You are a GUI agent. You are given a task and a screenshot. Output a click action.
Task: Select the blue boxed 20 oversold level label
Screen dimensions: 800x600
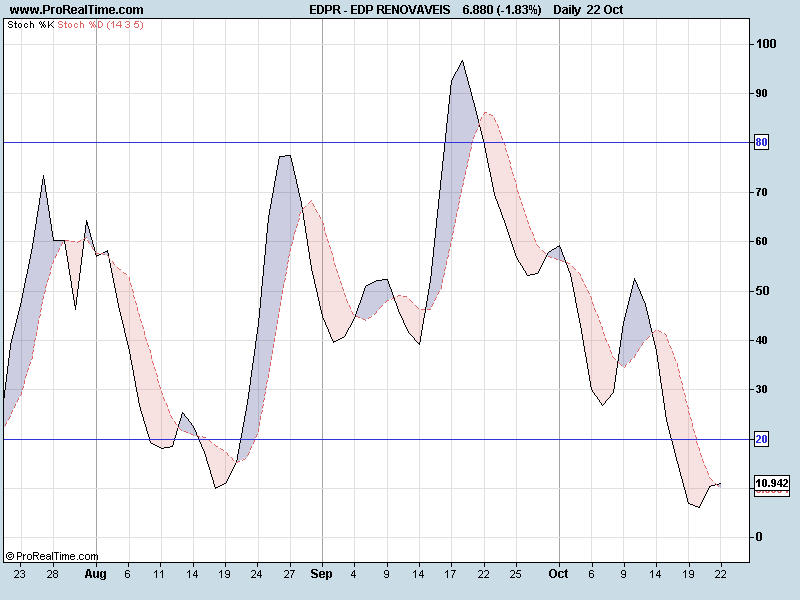pos(761,439)
